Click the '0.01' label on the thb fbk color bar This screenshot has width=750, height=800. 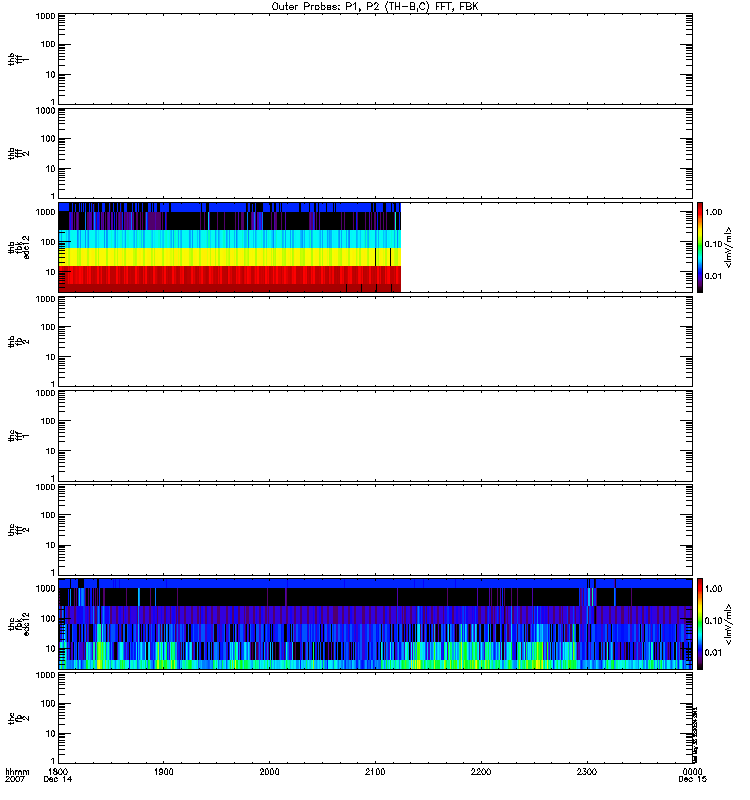[x=713, y=277]
